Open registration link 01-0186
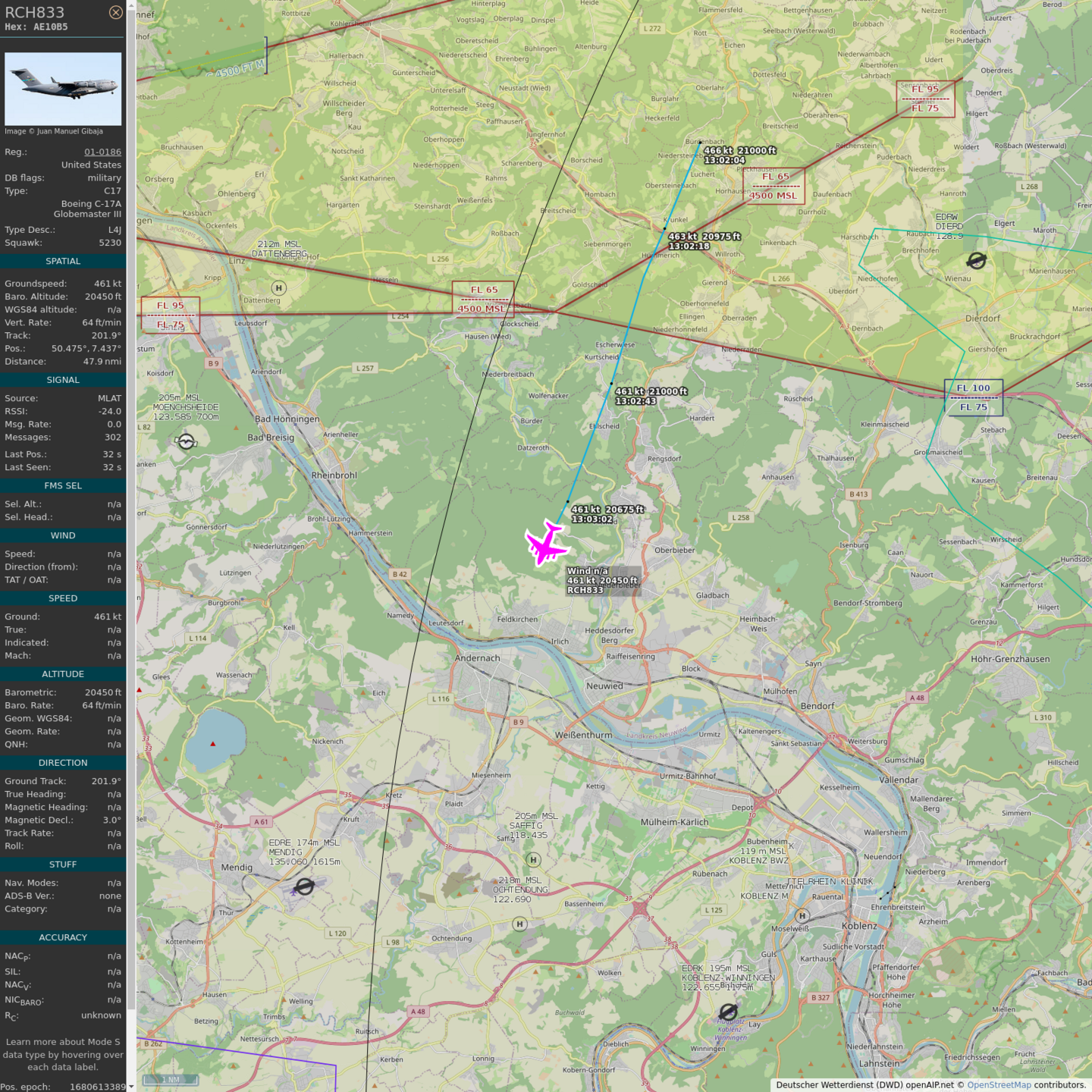1092x1092 pixels. [x=102, y=152]
